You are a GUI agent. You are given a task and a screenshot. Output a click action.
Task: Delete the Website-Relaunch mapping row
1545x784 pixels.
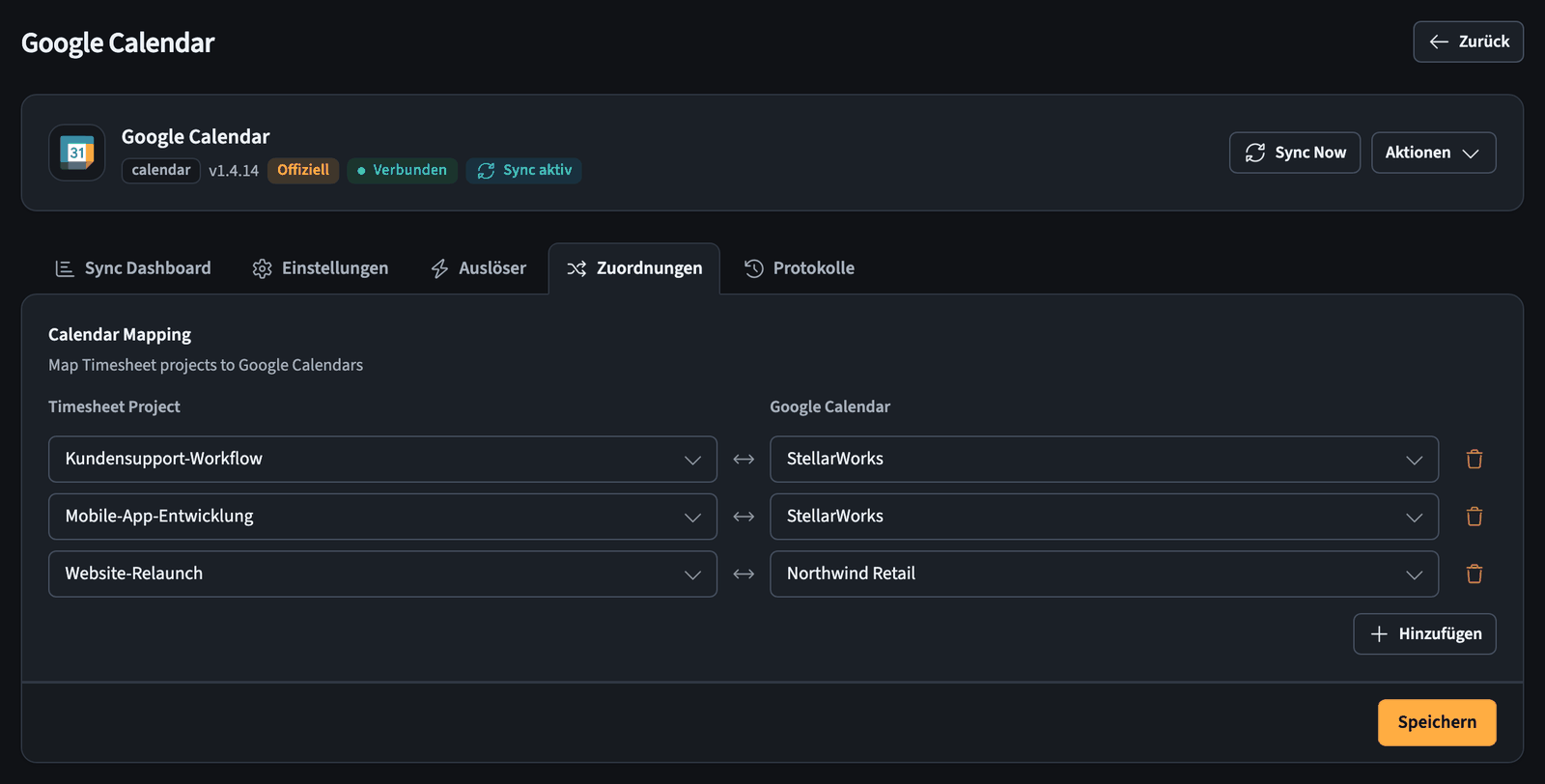tap(1475, 574)
